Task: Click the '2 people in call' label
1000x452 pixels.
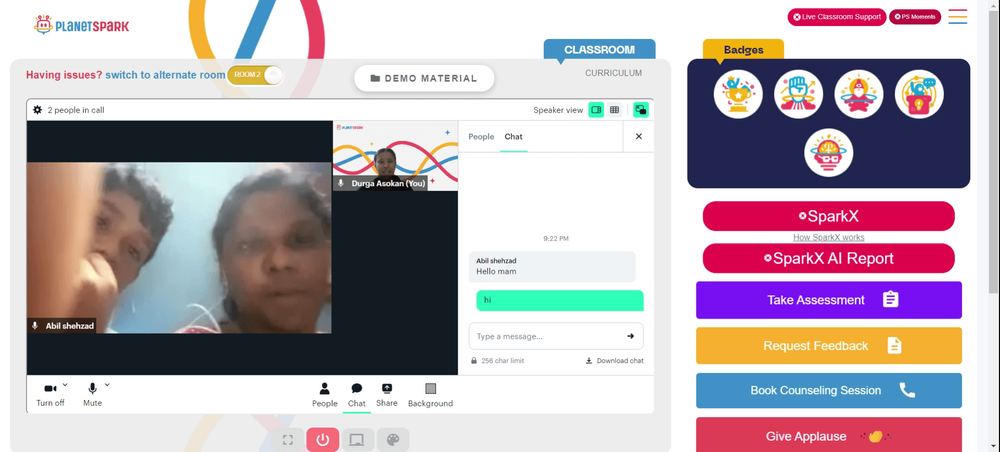Action: (x=76, y=110)
